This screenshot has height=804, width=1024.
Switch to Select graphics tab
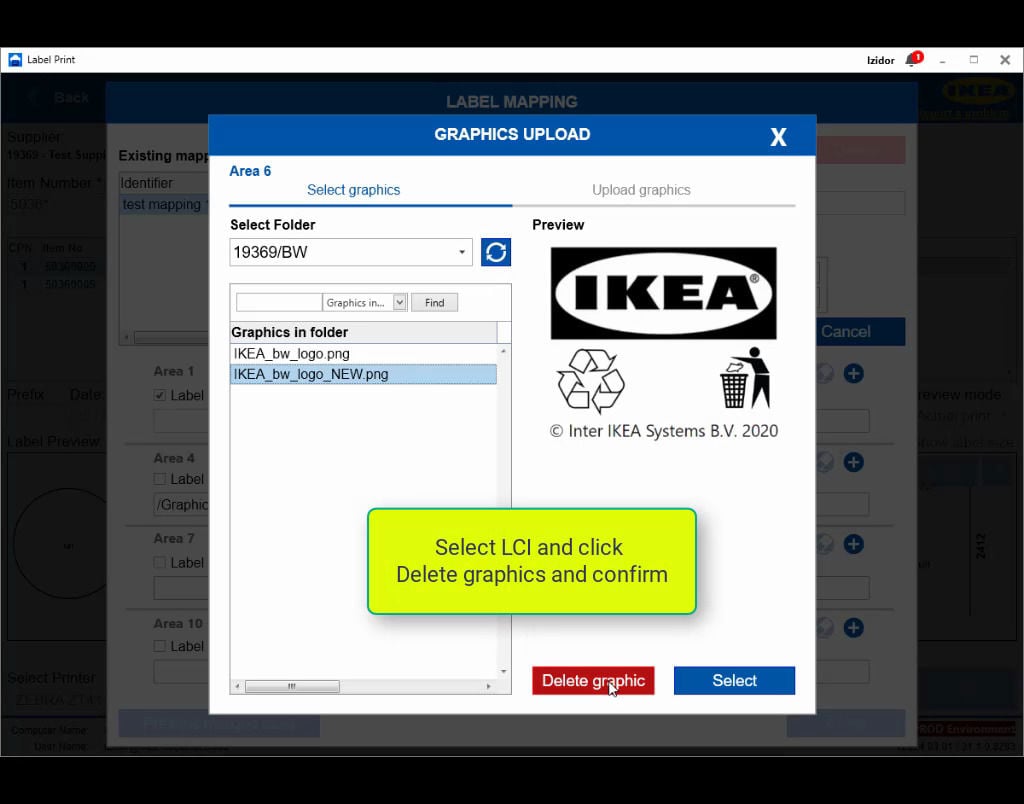pyautogui.click(x=353, y=190)
